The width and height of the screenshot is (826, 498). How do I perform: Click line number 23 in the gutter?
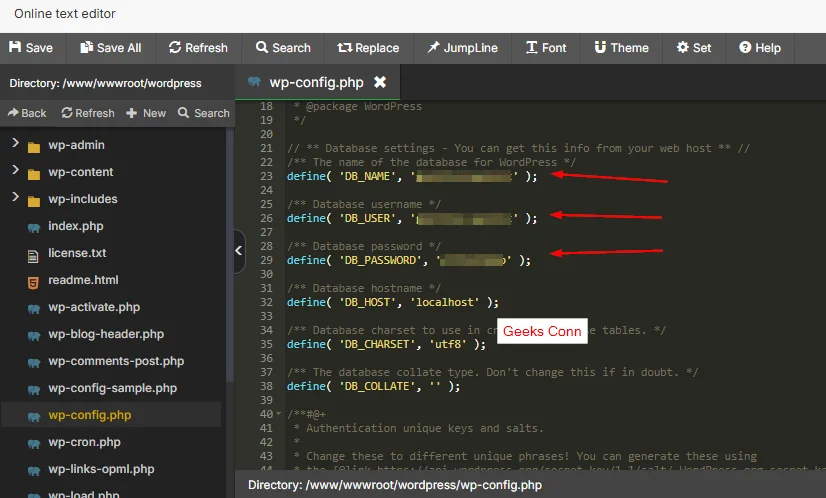pyautogui.click(x=267, y=176)
